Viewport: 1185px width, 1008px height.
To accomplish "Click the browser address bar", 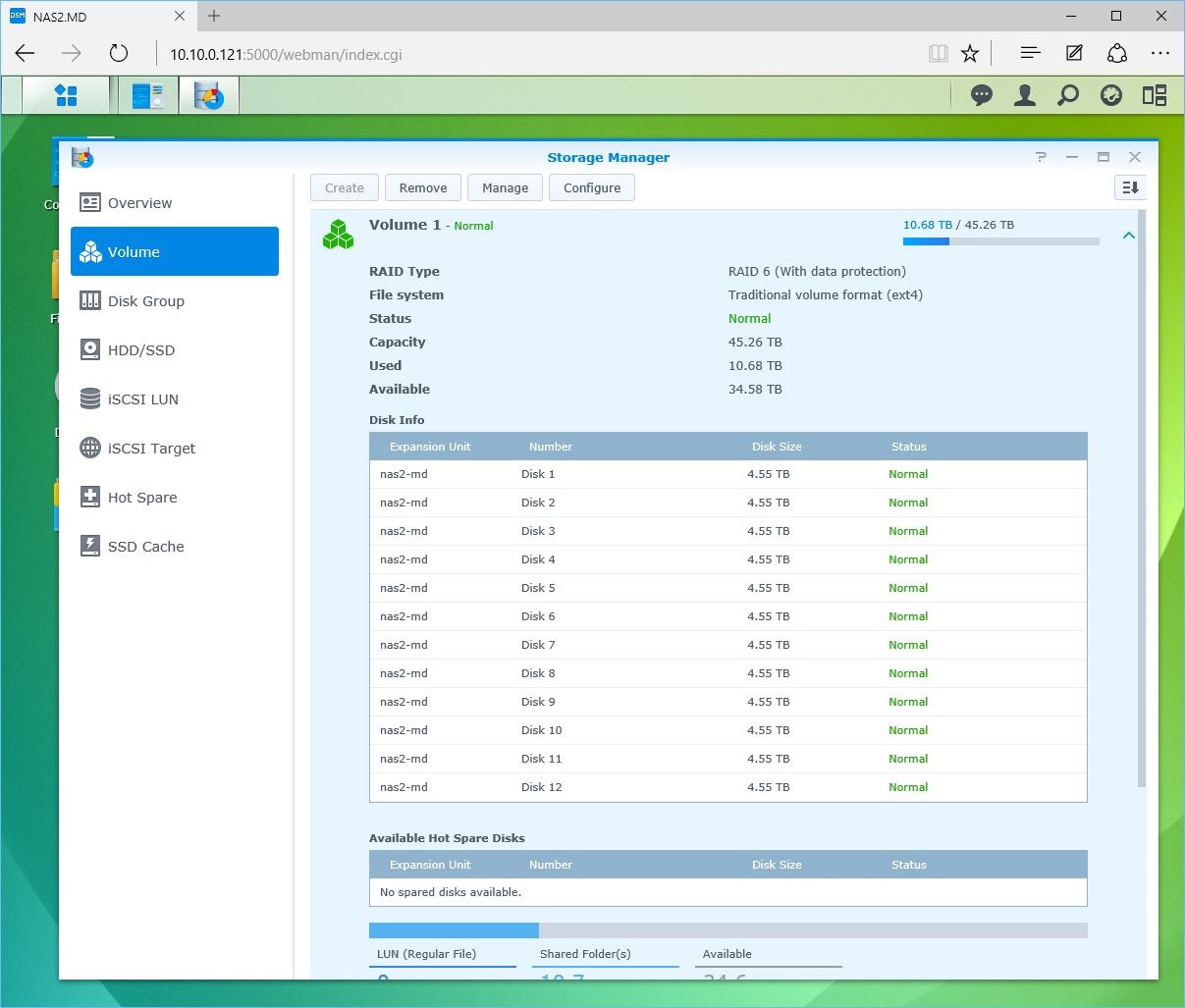I will point(540,54).
